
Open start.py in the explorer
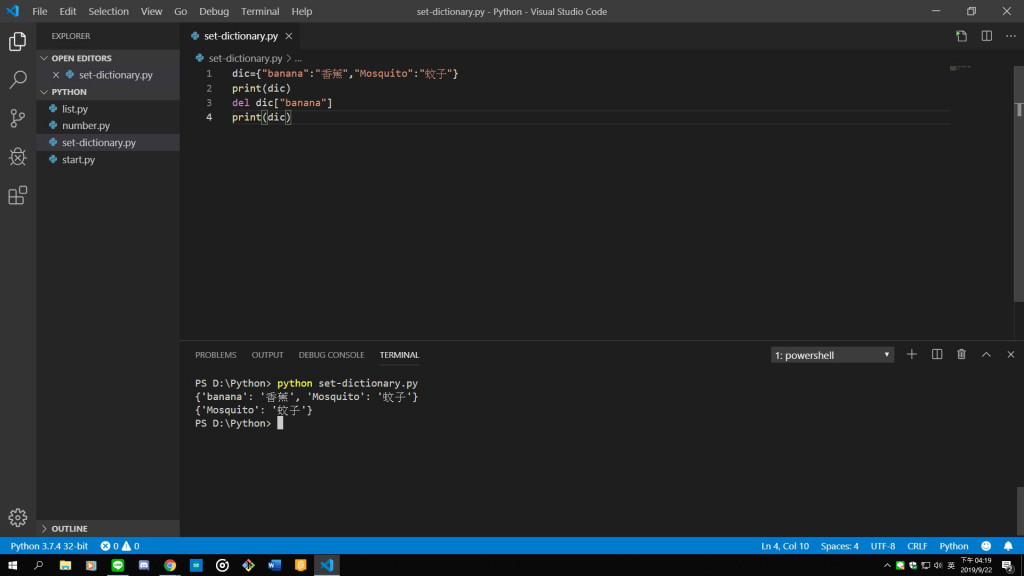point(108,159)
